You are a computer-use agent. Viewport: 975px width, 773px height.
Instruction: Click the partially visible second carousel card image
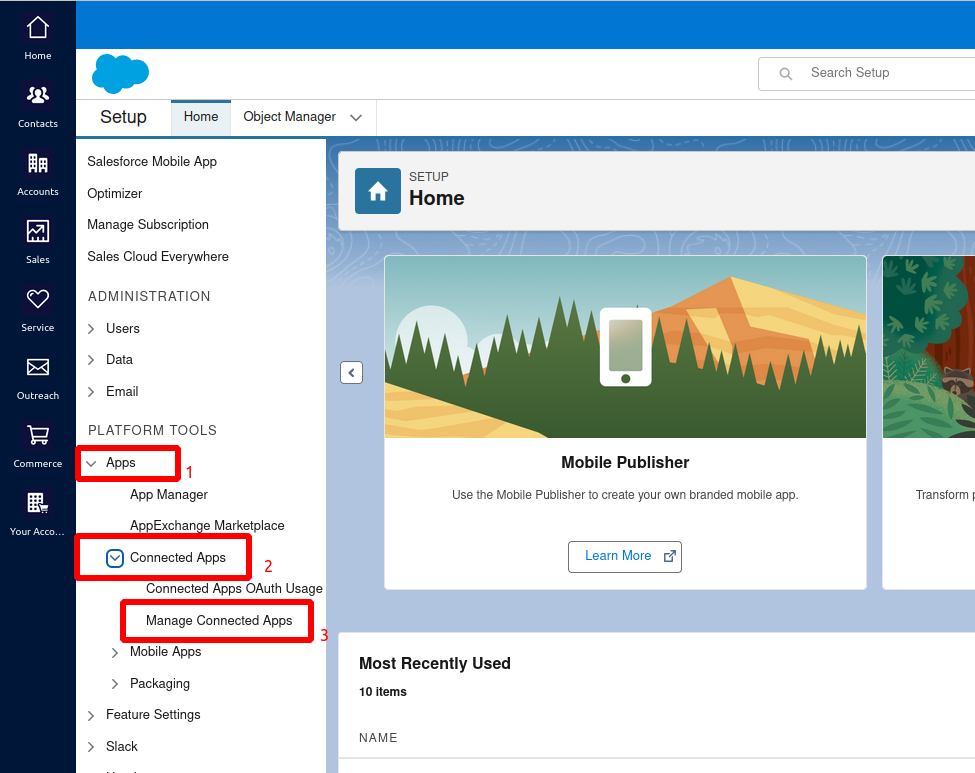tap(929, 346)
